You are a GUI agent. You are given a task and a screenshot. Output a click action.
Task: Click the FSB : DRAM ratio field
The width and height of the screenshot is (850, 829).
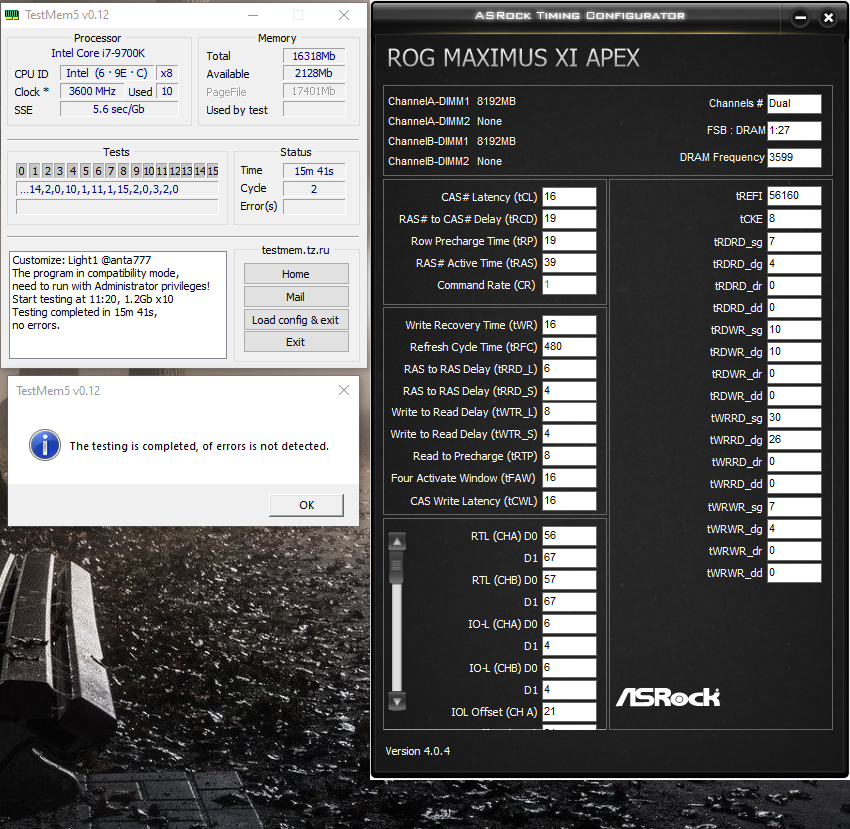click(x=794, y=130)
